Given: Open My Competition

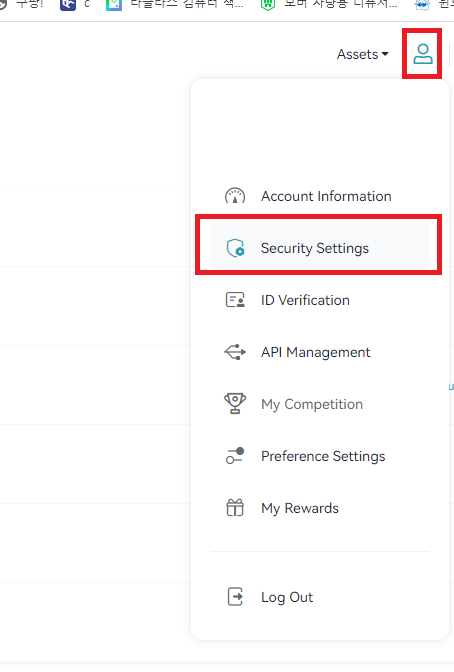Looking at the screenshot, I should click(320, 404).
